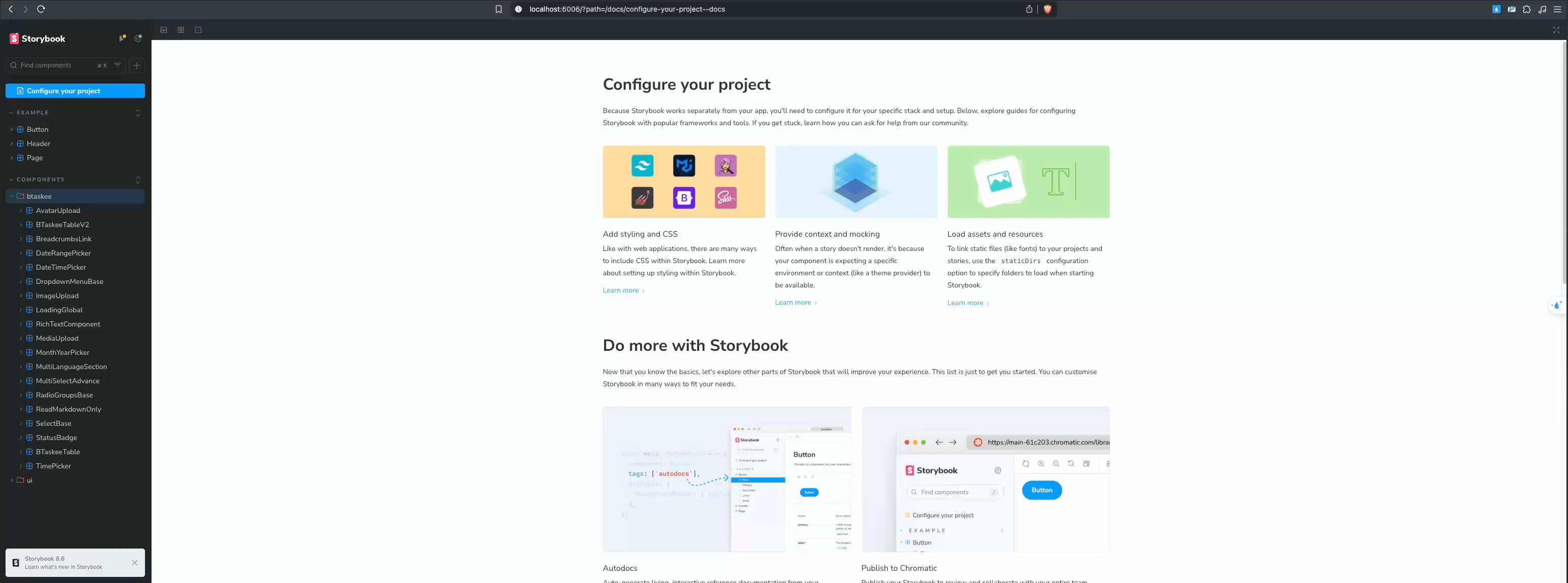Open the browser extensions puzzle icon
The image size is (1568, 583).
tap(1526, 9)
